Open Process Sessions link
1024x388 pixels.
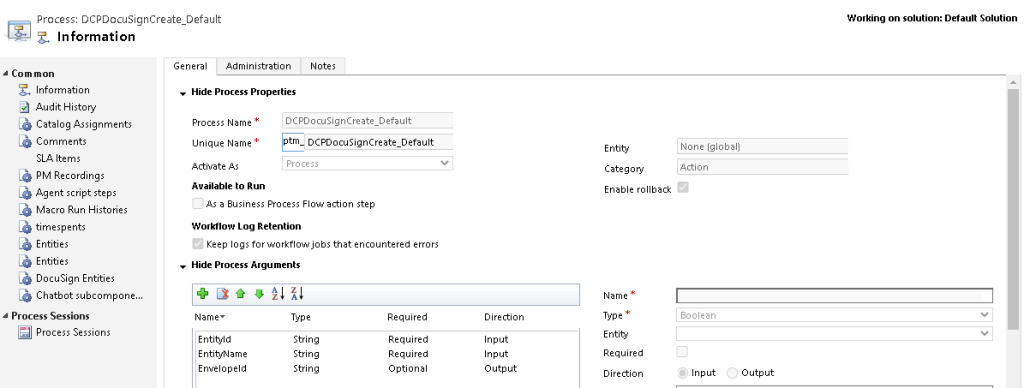click(73, 332)
